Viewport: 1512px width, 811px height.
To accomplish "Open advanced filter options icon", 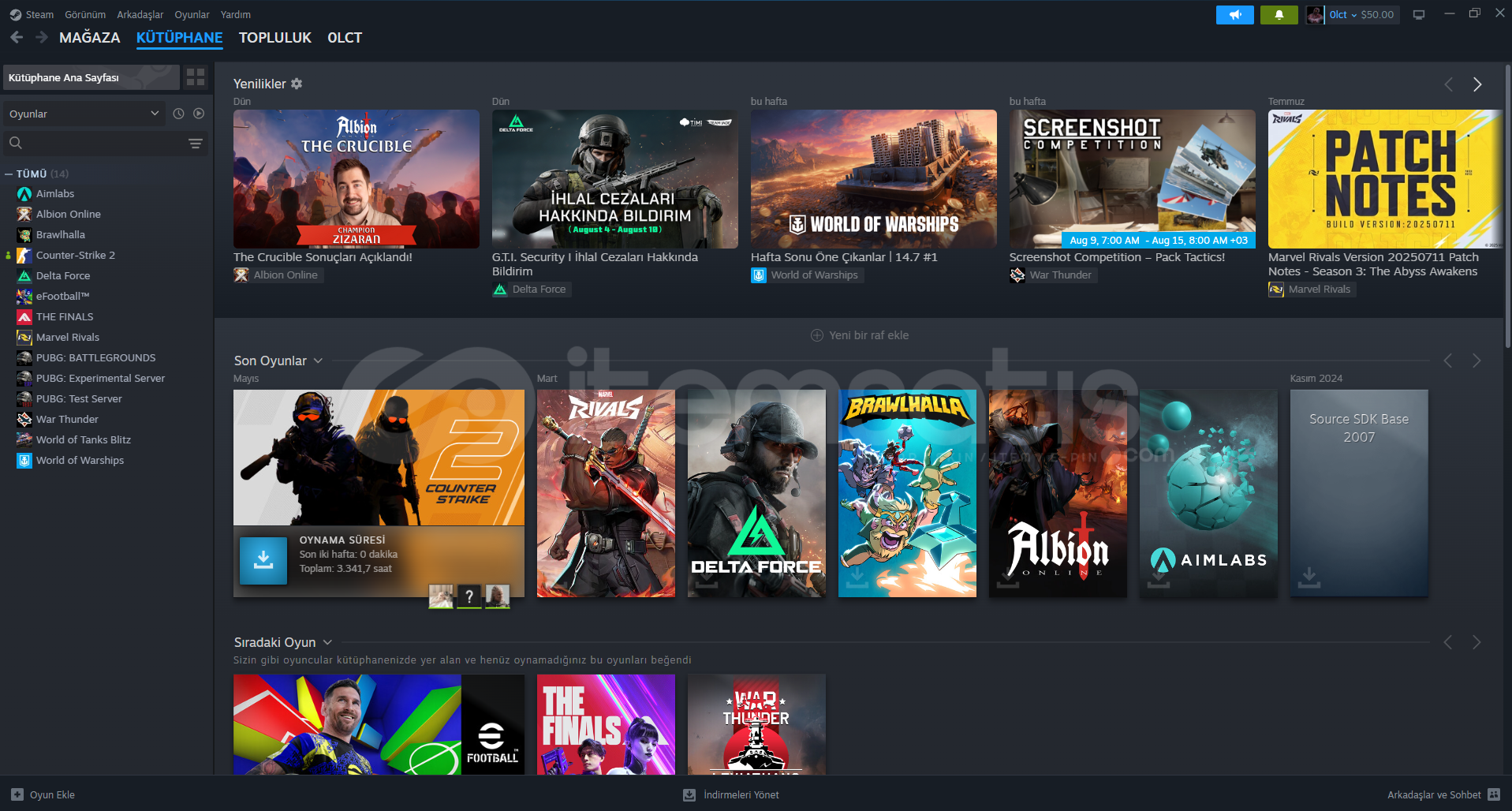I will click(x=196, y=143).
